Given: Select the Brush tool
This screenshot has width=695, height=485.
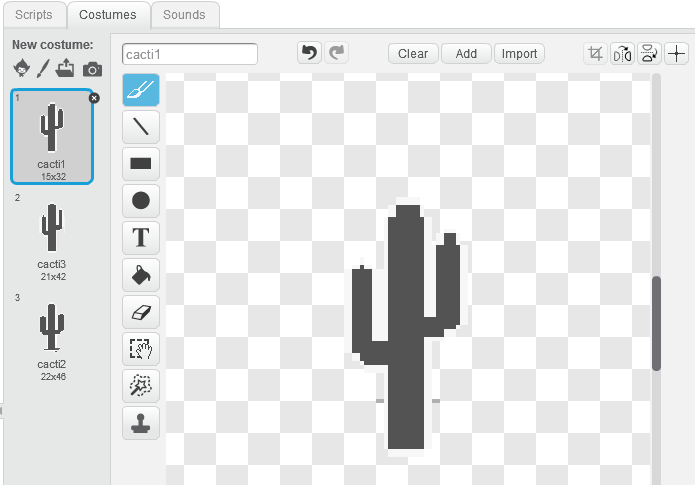Looking at the screenshot, I should (x=141, y=90).
